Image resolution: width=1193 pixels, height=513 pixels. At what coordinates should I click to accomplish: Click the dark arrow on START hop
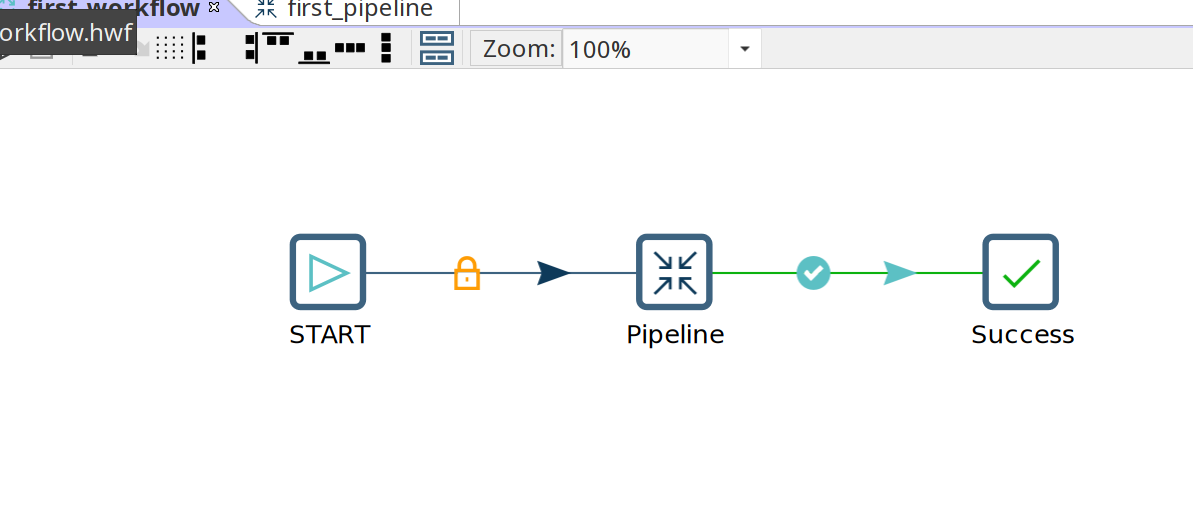point(552,272)
